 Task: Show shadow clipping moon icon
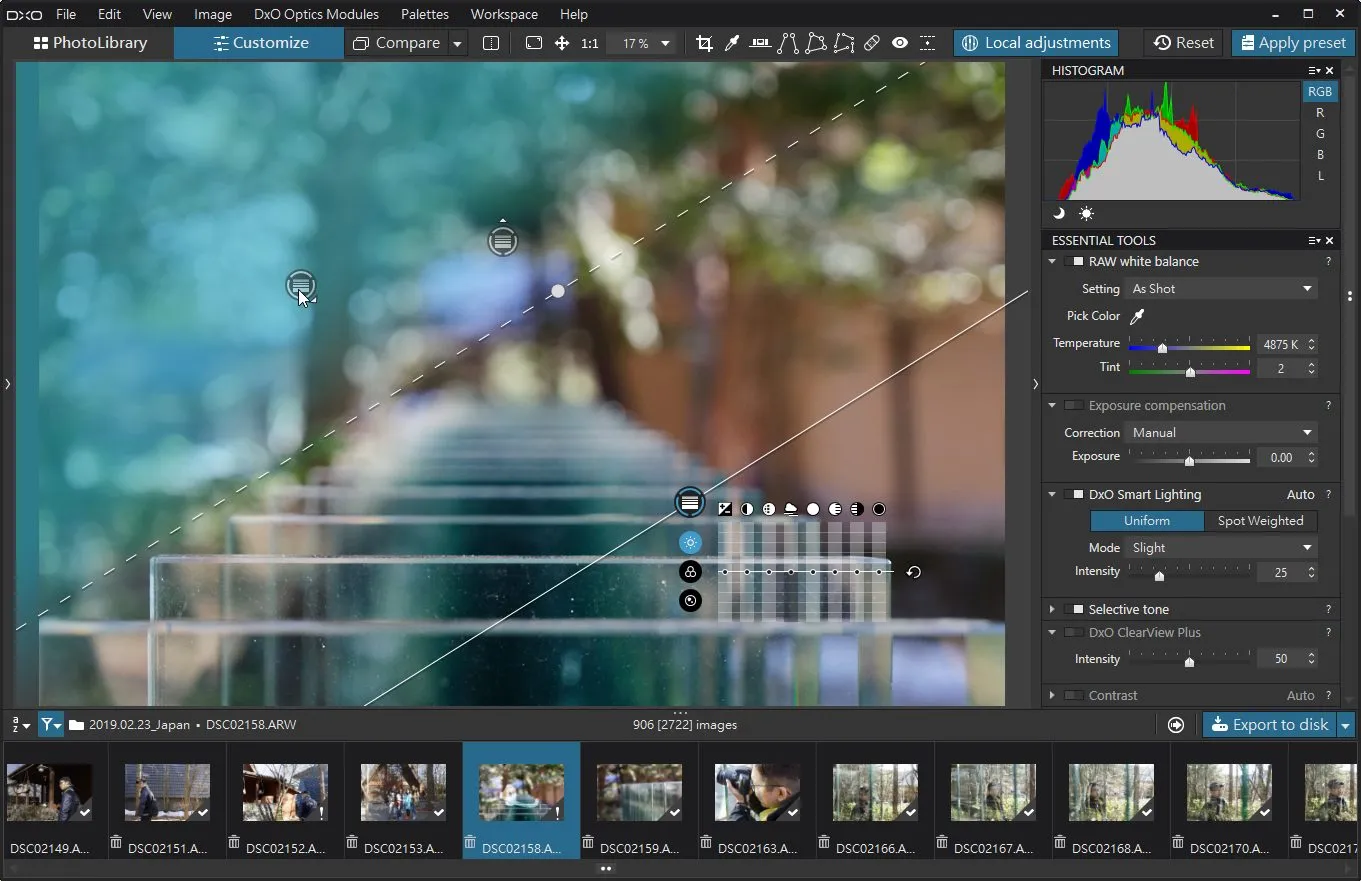pyautogui.click(x=1059, y=213)
